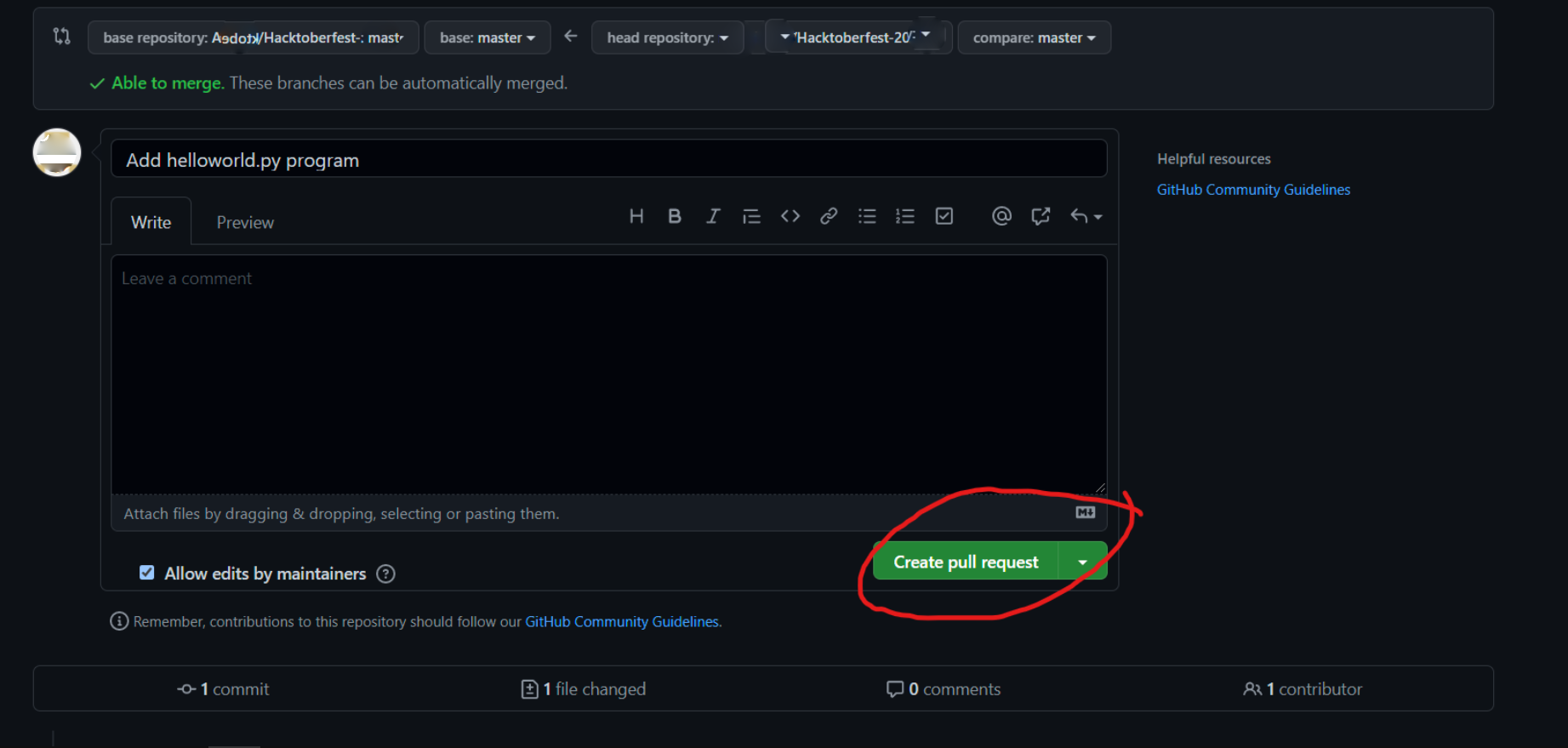
Task: Click the swap arrow between base and head
Action: click(571, 37)
